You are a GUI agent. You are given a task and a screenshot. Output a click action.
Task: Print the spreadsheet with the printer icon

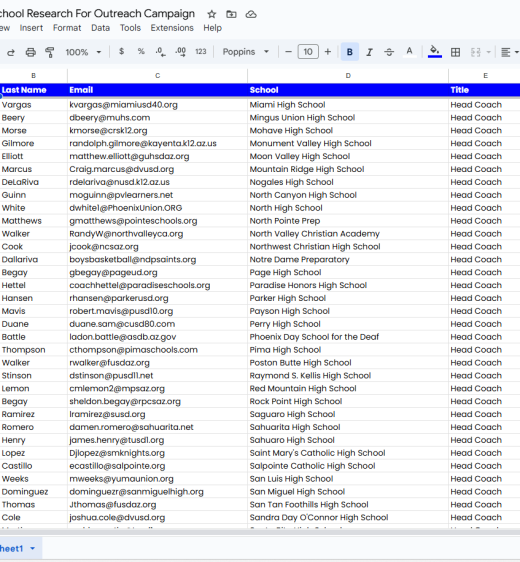coord(31,52)
